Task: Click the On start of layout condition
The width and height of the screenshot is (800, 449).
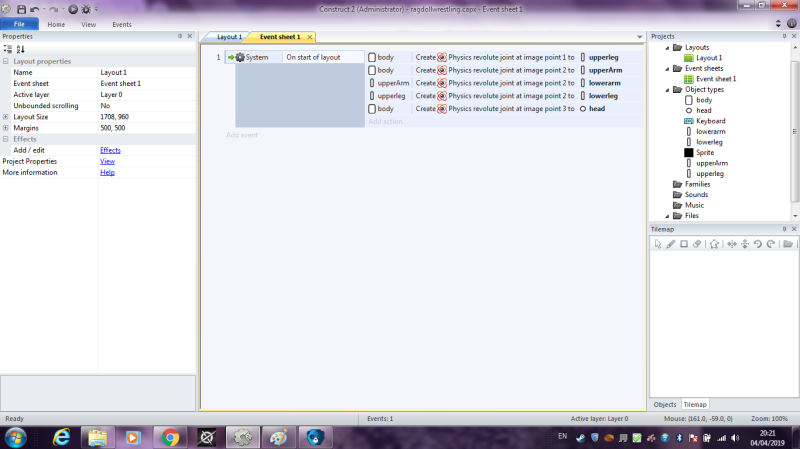Action: click(313, 57)
